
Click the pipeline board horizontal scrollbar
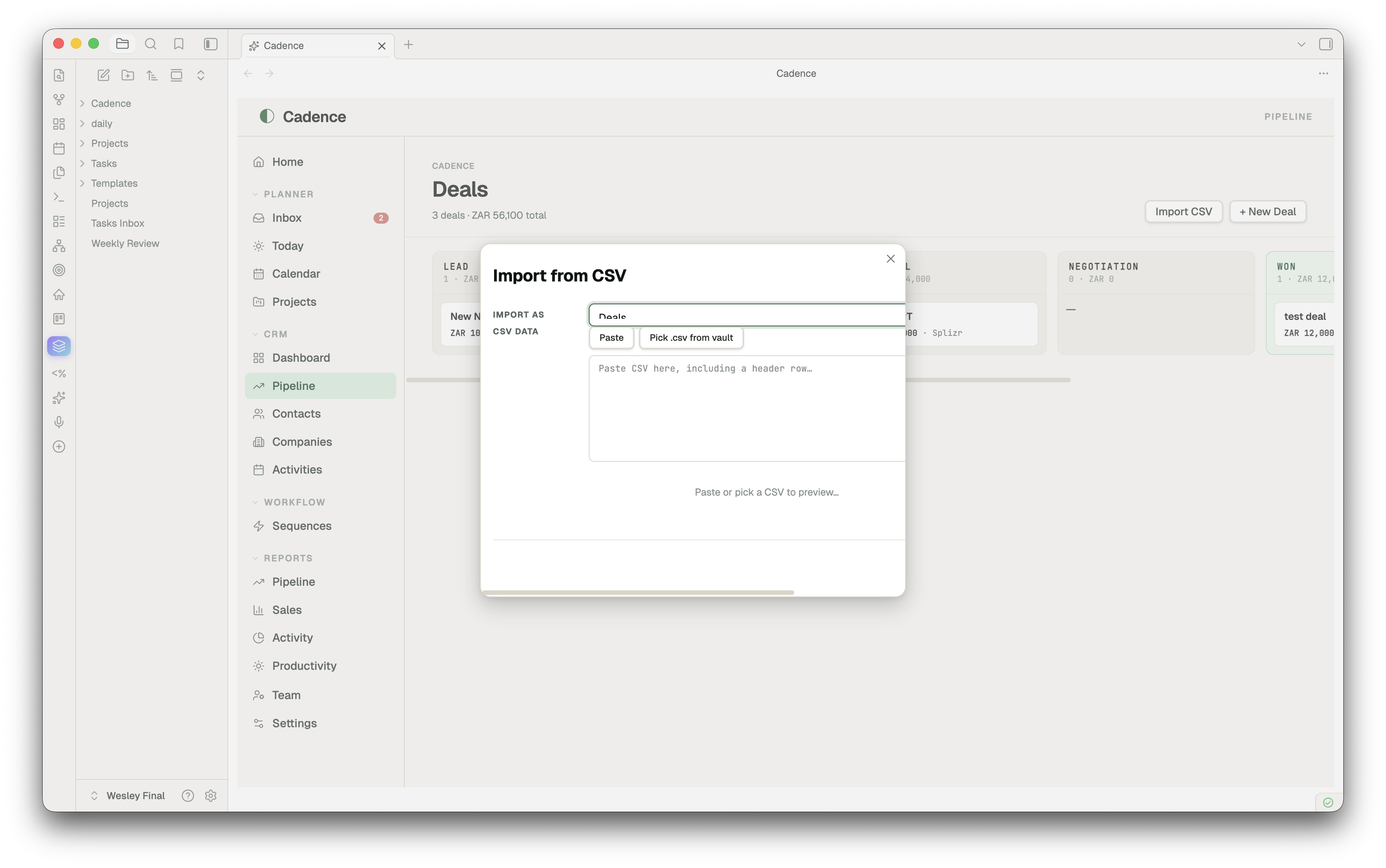point(738,380)
